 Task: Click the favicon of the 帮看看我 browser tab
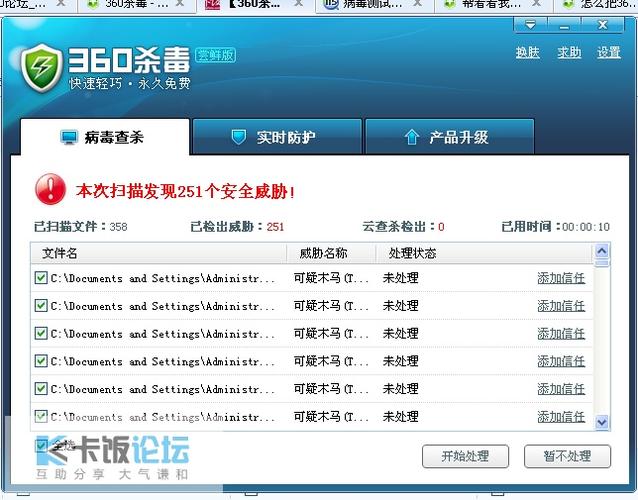coord(450,4)
